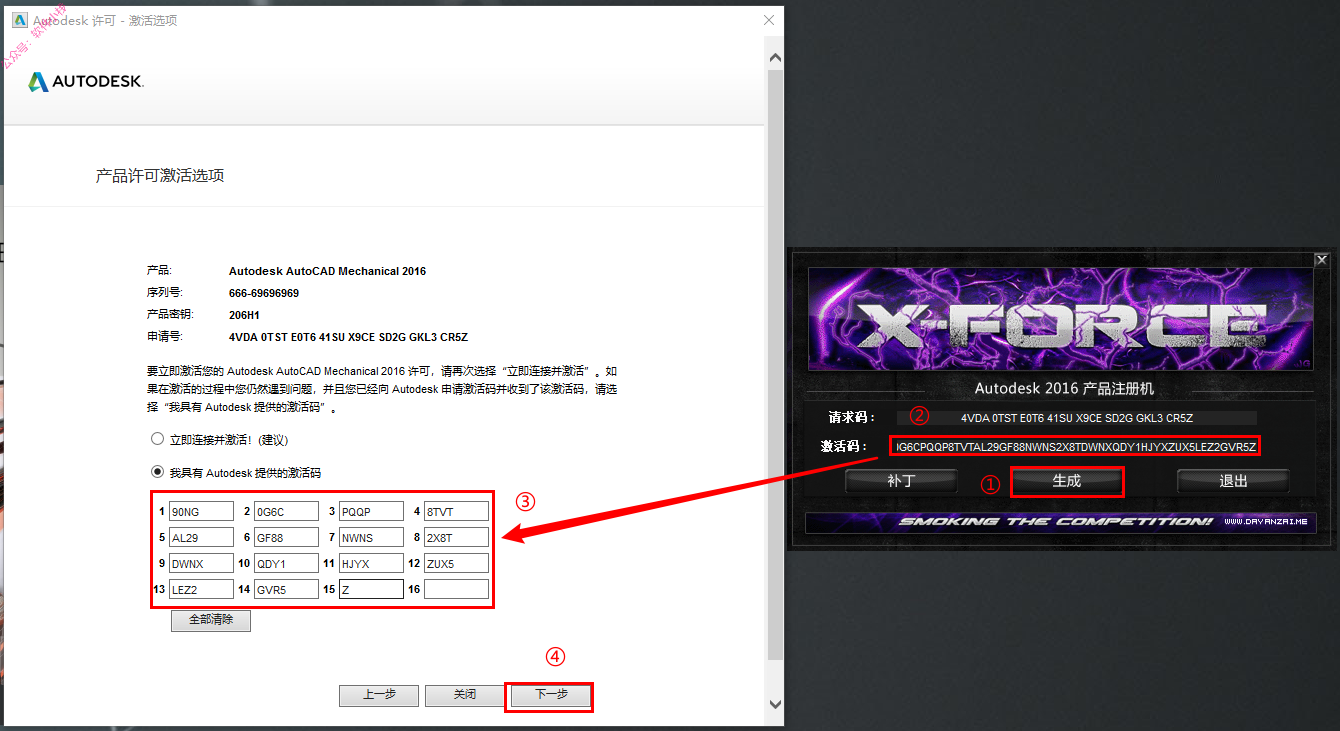The width and height of the screenshot is (1340, 731).
Task: Click activation code field 4 containing 8TVT
Action: [456, 511]
